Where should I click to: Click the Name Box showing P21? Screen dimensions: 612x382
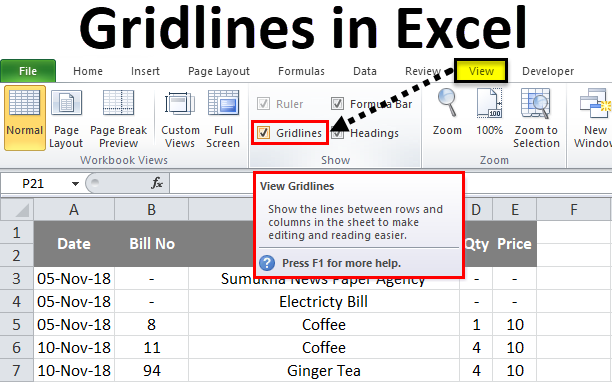click(x=33, y=183)
